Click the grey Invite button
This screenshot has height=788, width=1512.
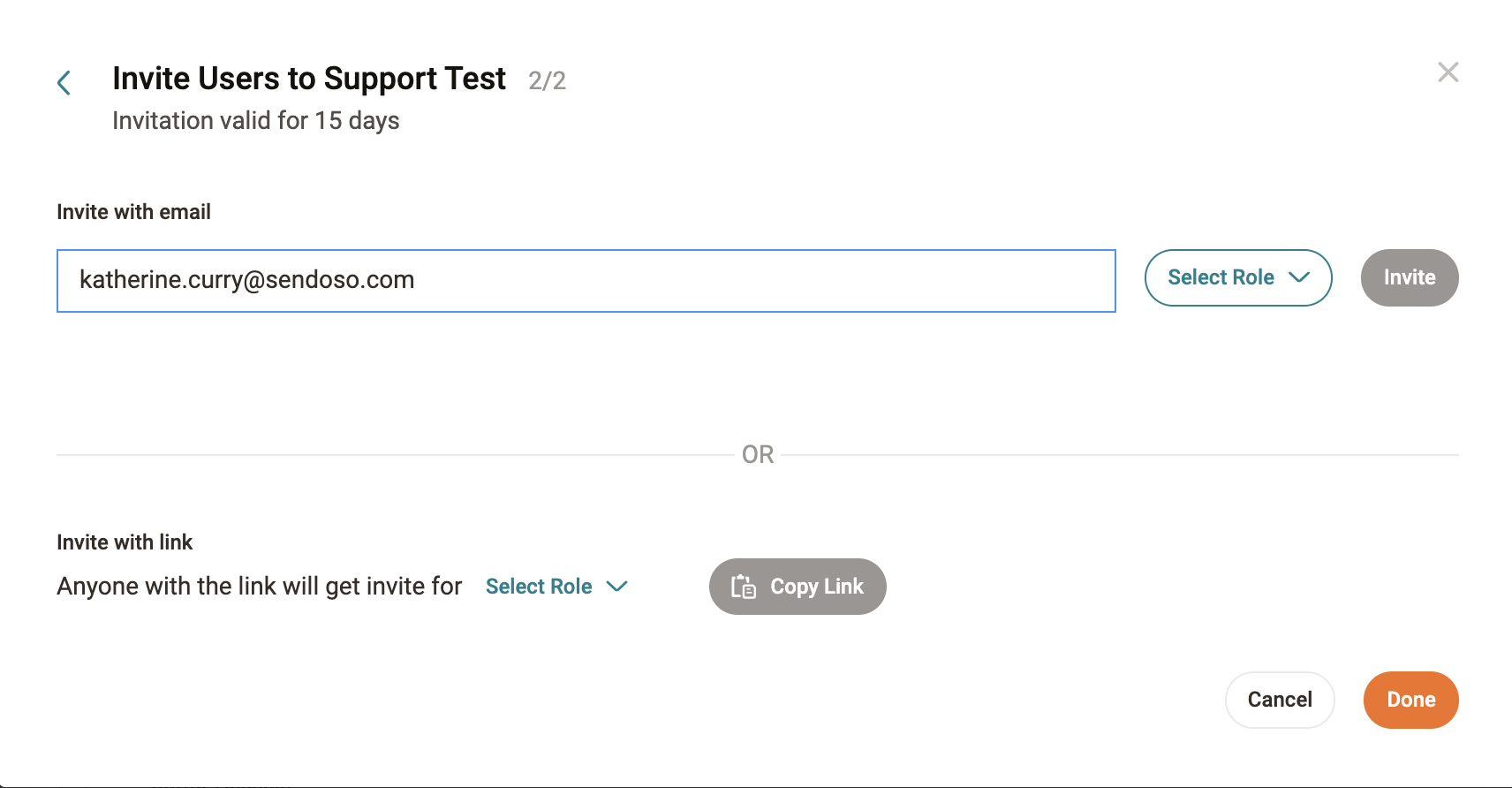pos(1410,277)
